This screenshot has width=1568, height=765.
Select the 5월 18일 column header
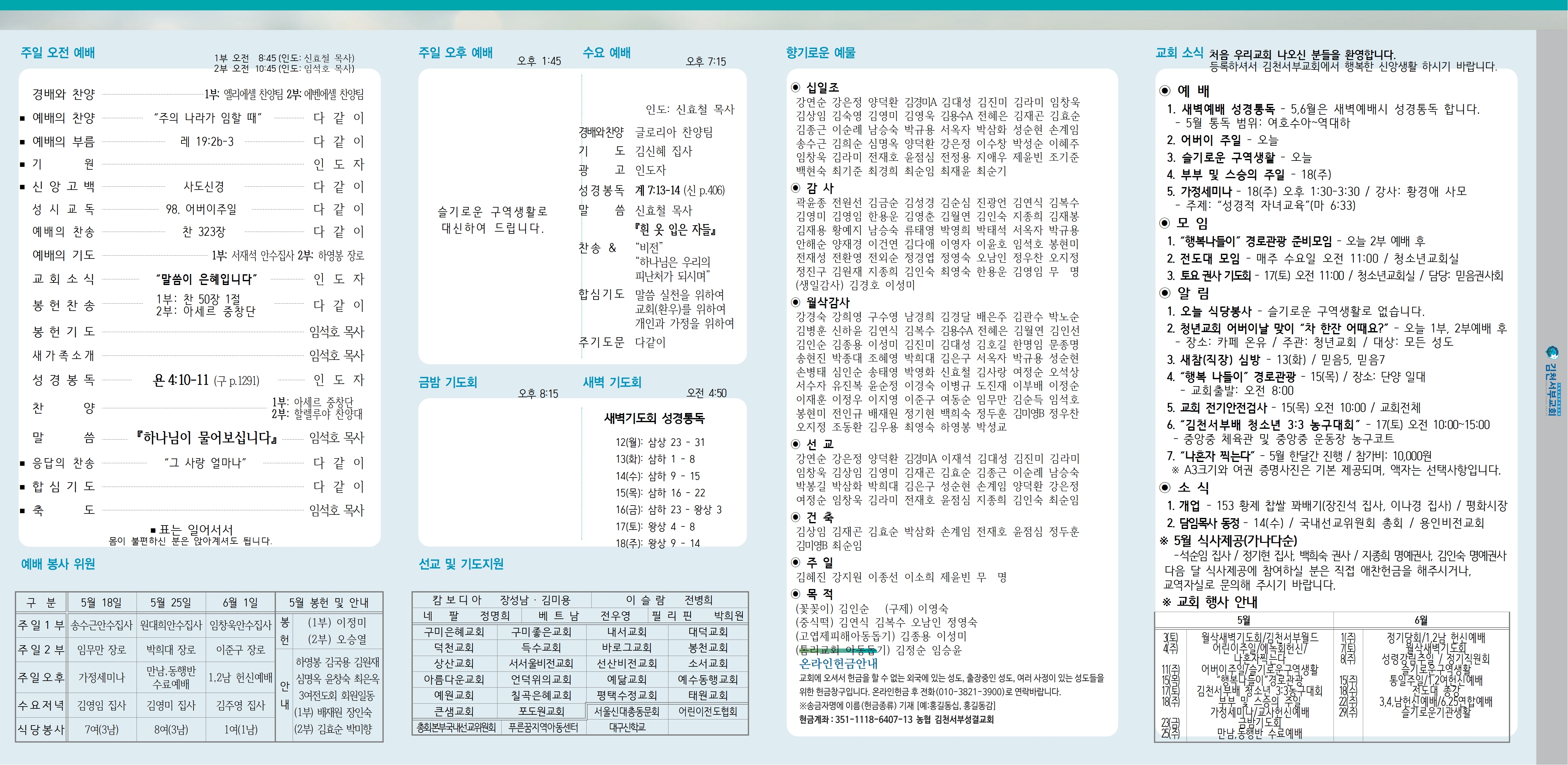102,603
